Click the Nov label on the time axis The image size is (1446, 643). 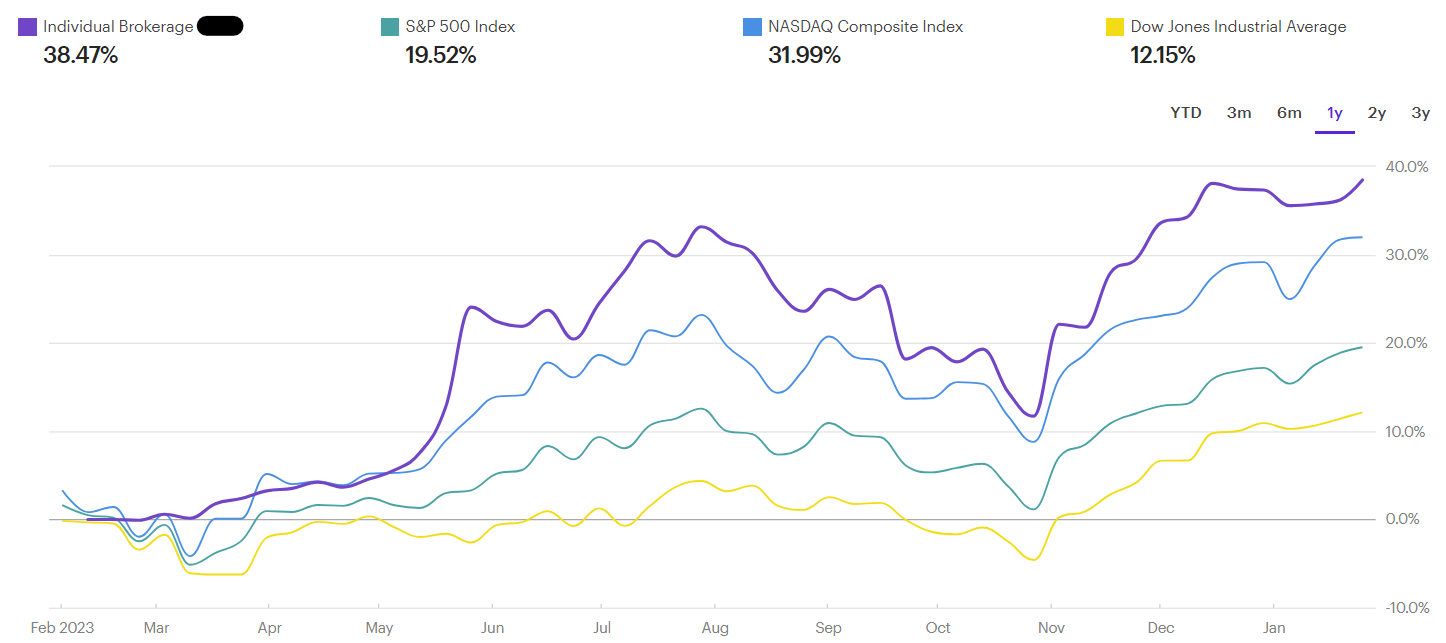1050,629
